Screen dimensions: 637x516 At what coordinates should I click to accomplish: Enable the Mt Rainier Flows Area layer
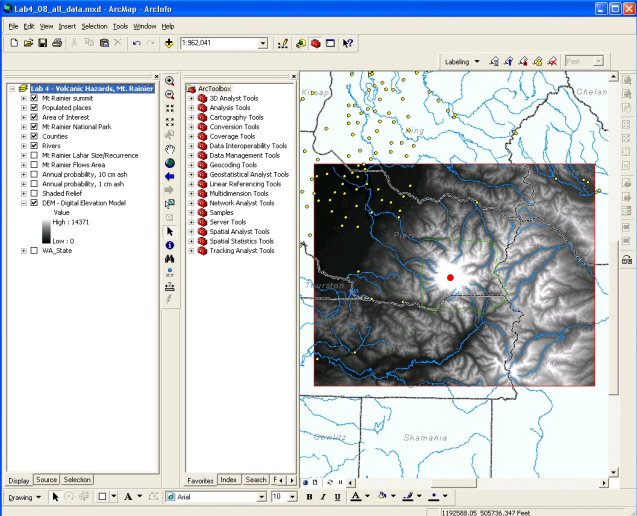point(34,165)
